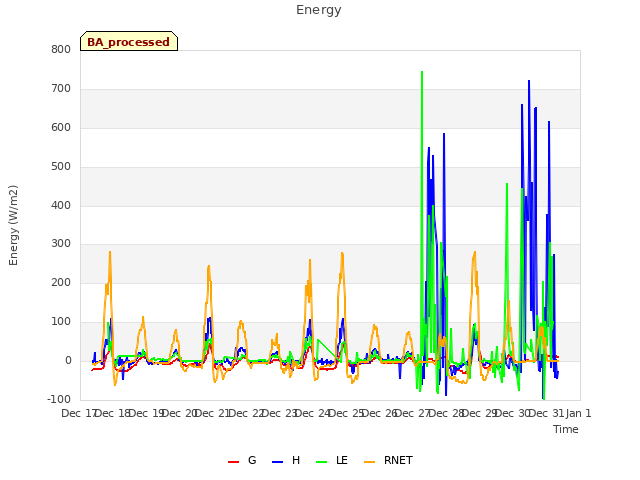Click the blue H legend swatch
Viewport: 640px width, 480px height.
coord(277,462)
